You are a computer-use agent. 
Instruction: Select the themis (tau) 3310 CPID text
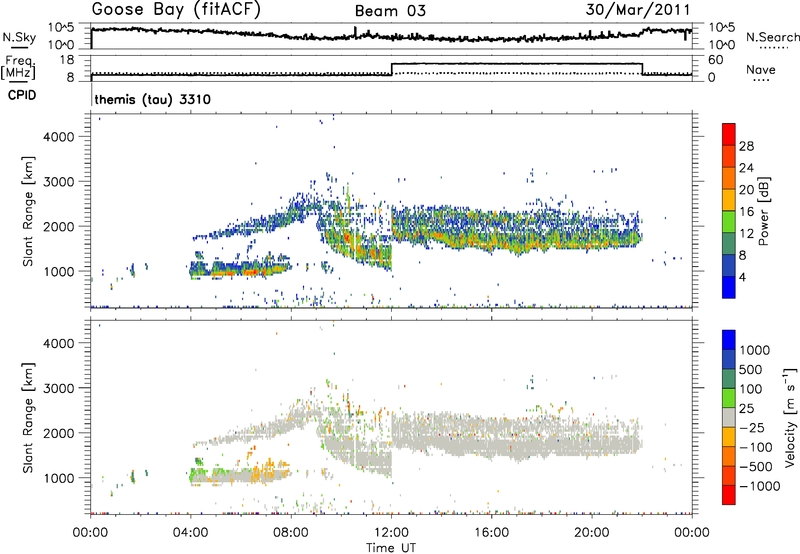click(x=151, y=101)
